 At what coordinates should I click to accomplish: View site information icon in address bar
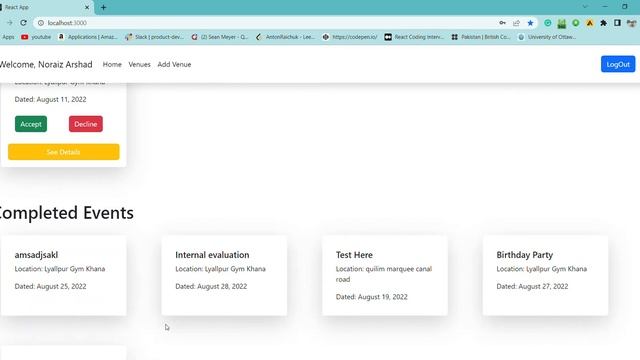(41, 23)
